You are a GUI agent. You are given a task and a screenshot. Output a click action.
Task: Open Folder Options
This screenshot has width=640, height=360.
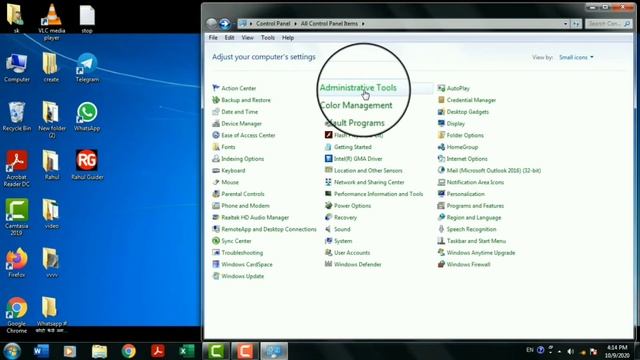point(461,135)
